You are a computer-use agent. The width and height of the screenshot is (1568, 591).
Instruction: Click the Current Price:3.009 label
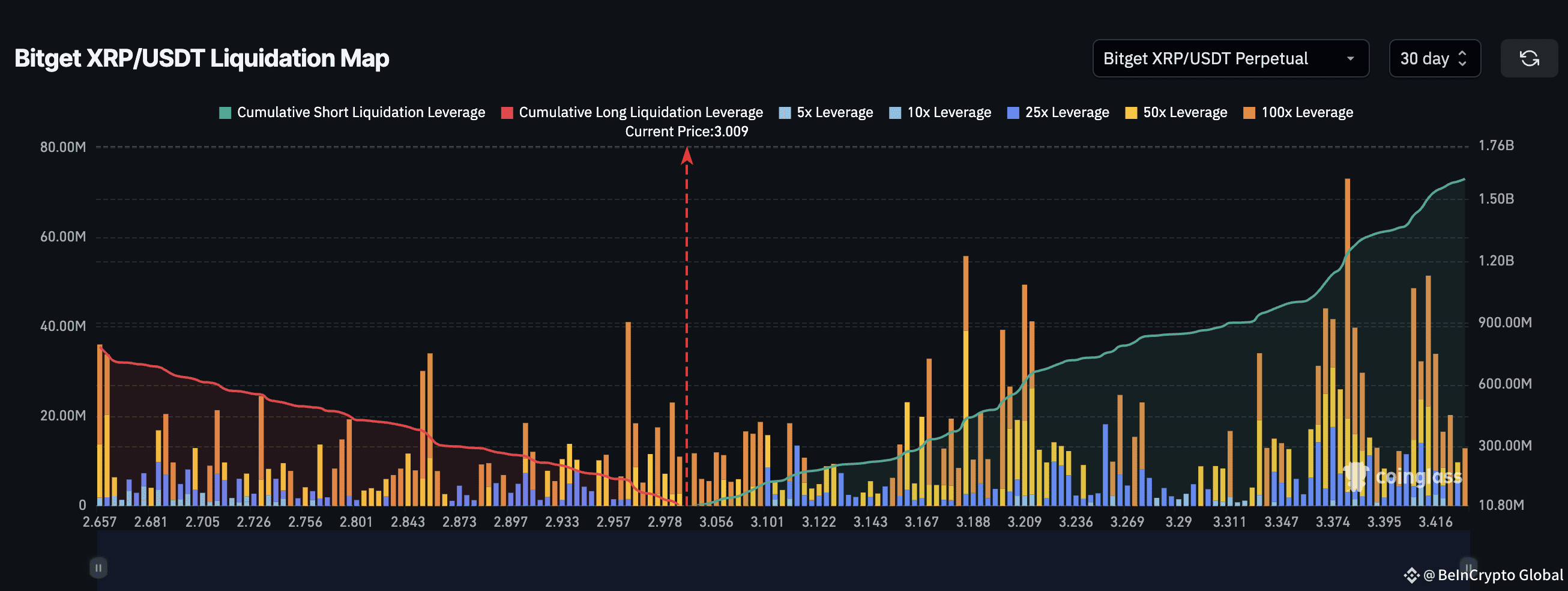687,132
